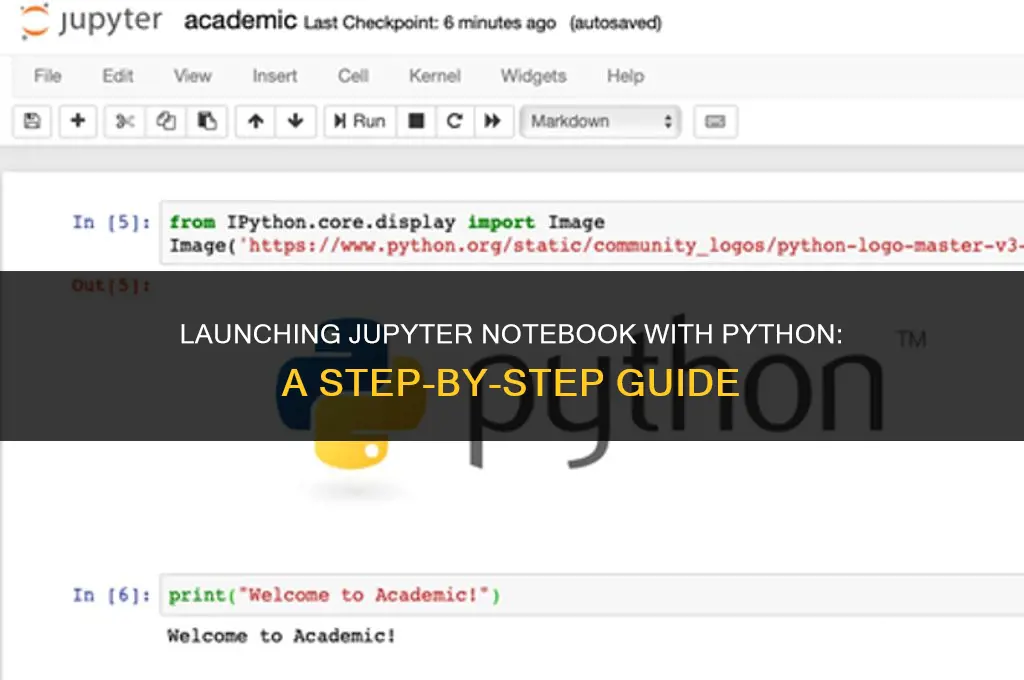Viewport: 1024px width, 680px height.
Task: Click into the In [5] code cell
Action: 592,233
